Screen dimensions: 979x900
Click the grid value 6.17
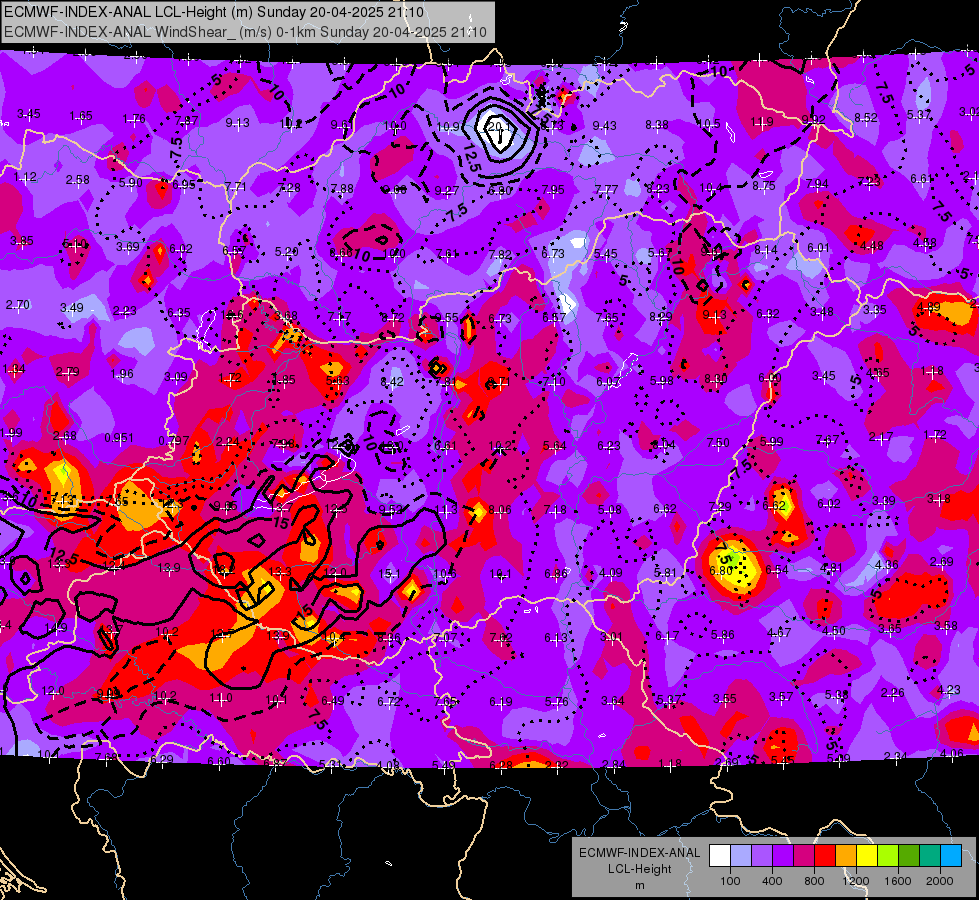tap(667, 636)
